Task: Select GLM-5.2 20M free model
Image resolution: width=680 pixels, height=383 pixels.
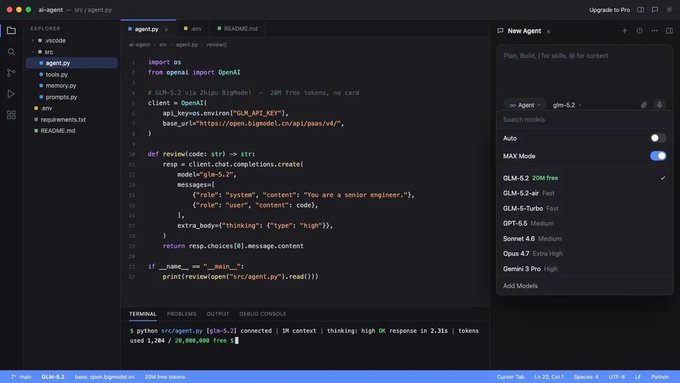Action: [x=584, y=178]
